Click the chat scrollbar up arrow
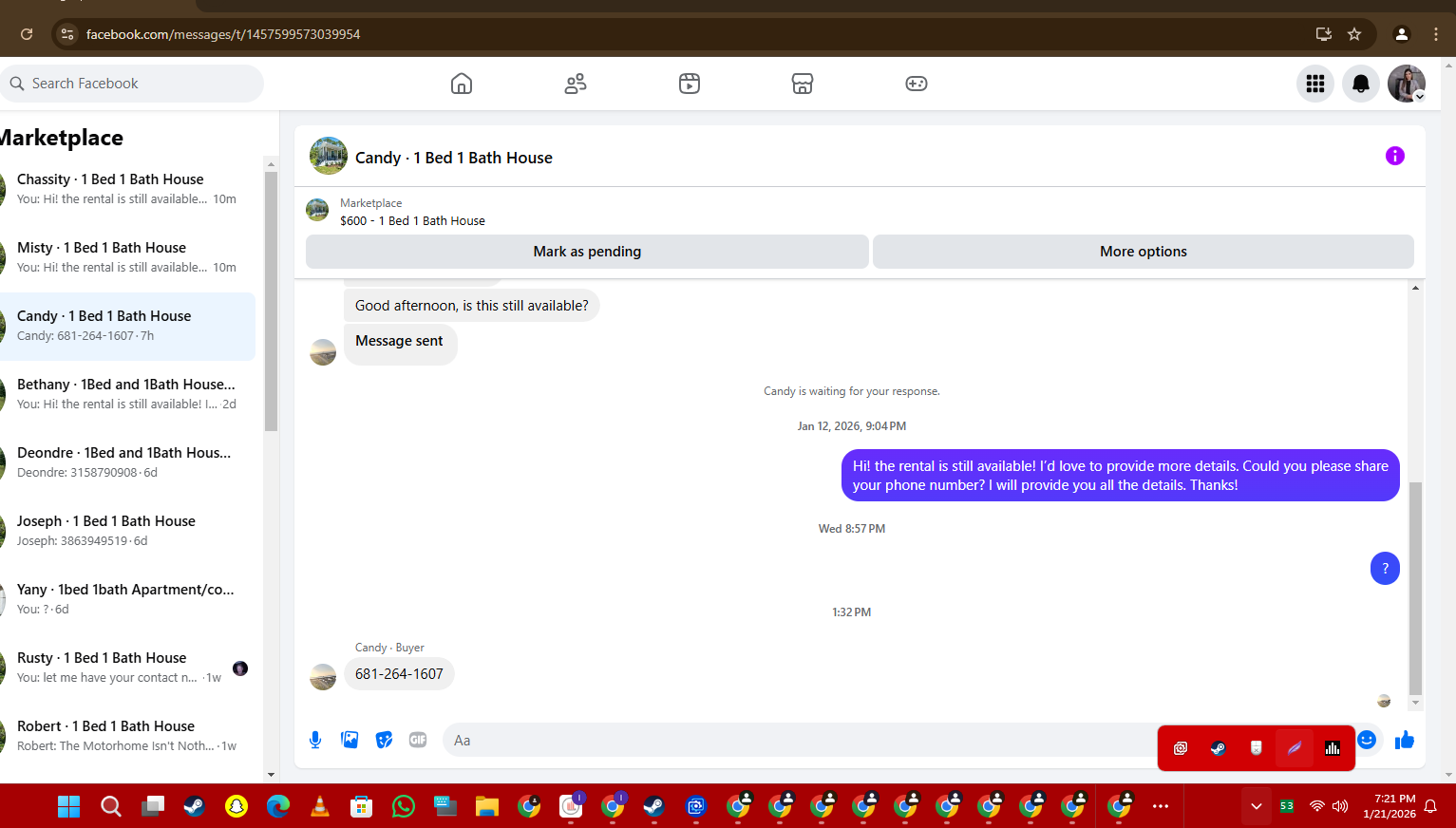1456x828 pixels. pyautogui.click(x=1415, y=288)
